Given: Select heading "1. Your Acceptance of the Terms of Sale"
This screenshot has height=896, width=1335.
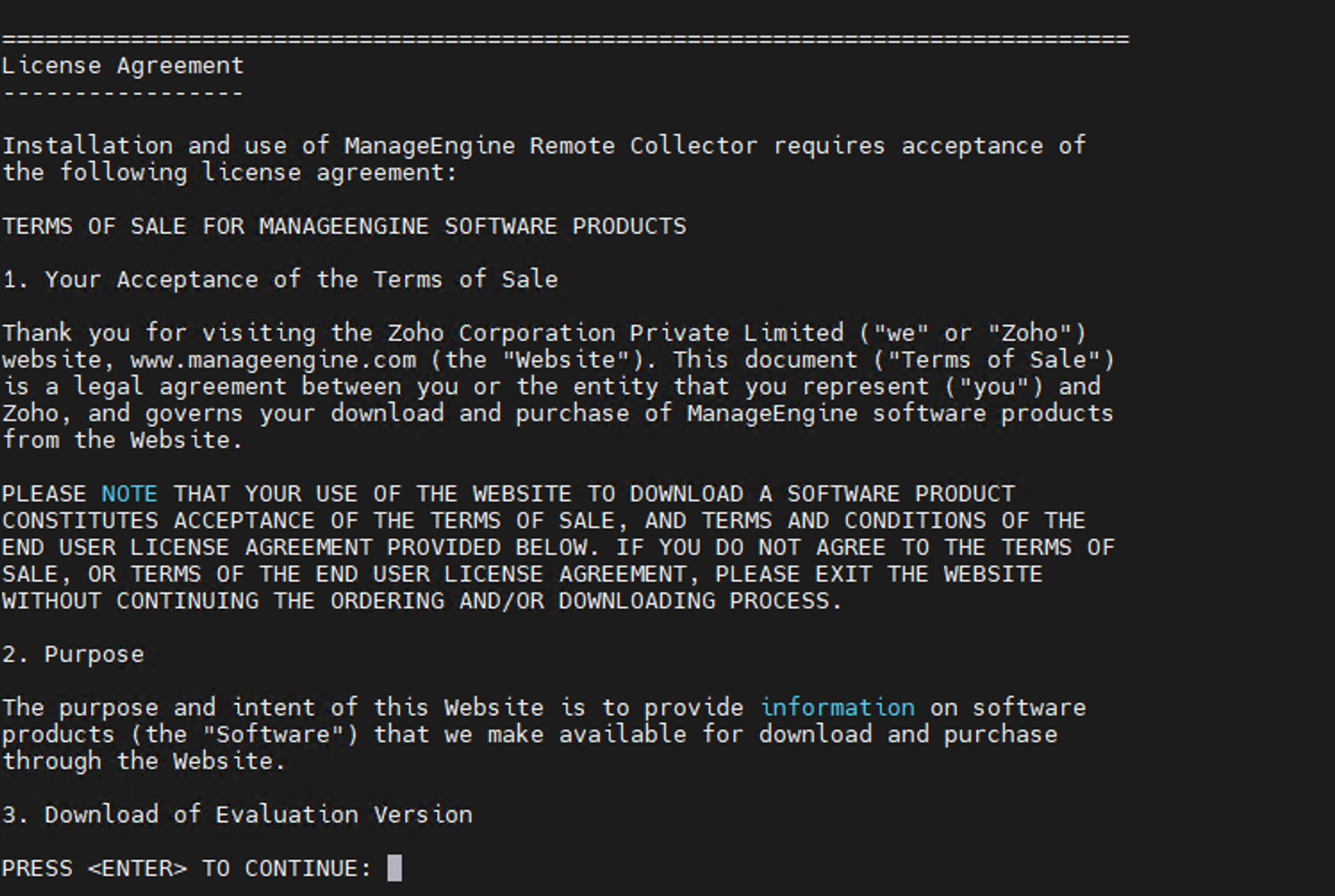Looking at the screenshot, I should click(x=280, y=279).
